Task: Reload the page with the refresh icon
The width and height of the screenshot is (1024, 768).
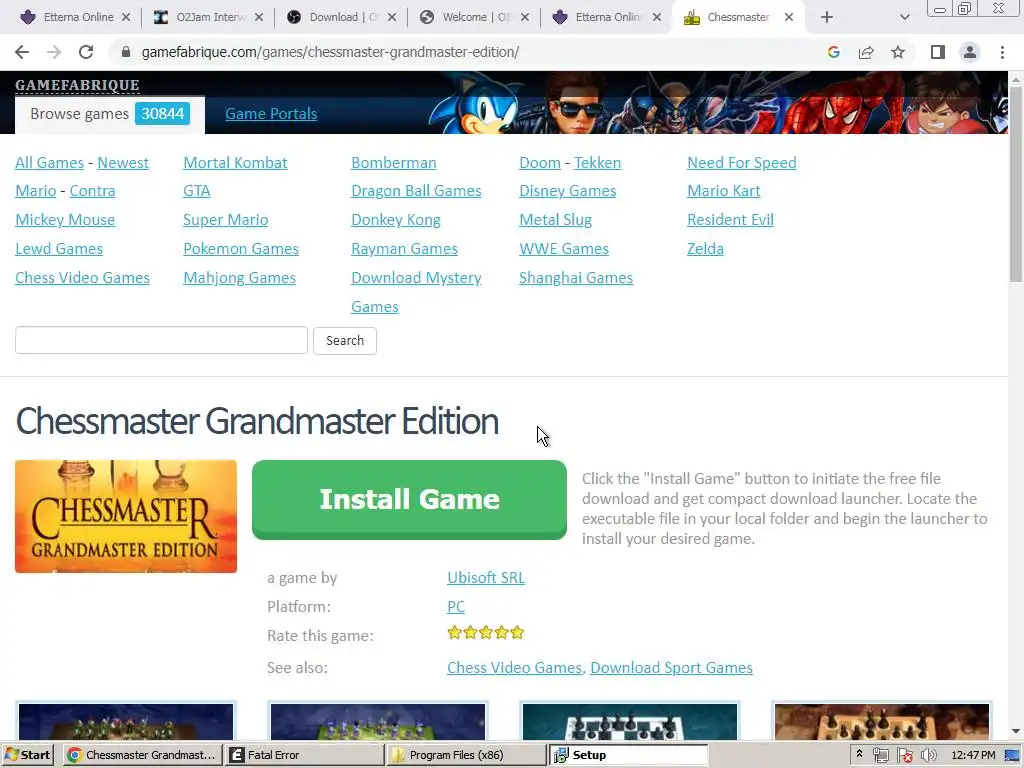Action: [x=86, y=52]
